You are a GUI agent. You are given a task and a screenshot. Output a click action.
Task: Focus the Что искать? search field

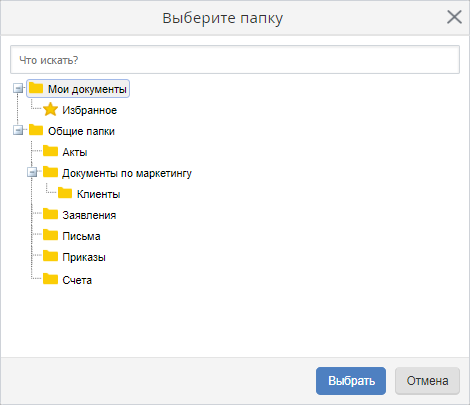[235, 60]
